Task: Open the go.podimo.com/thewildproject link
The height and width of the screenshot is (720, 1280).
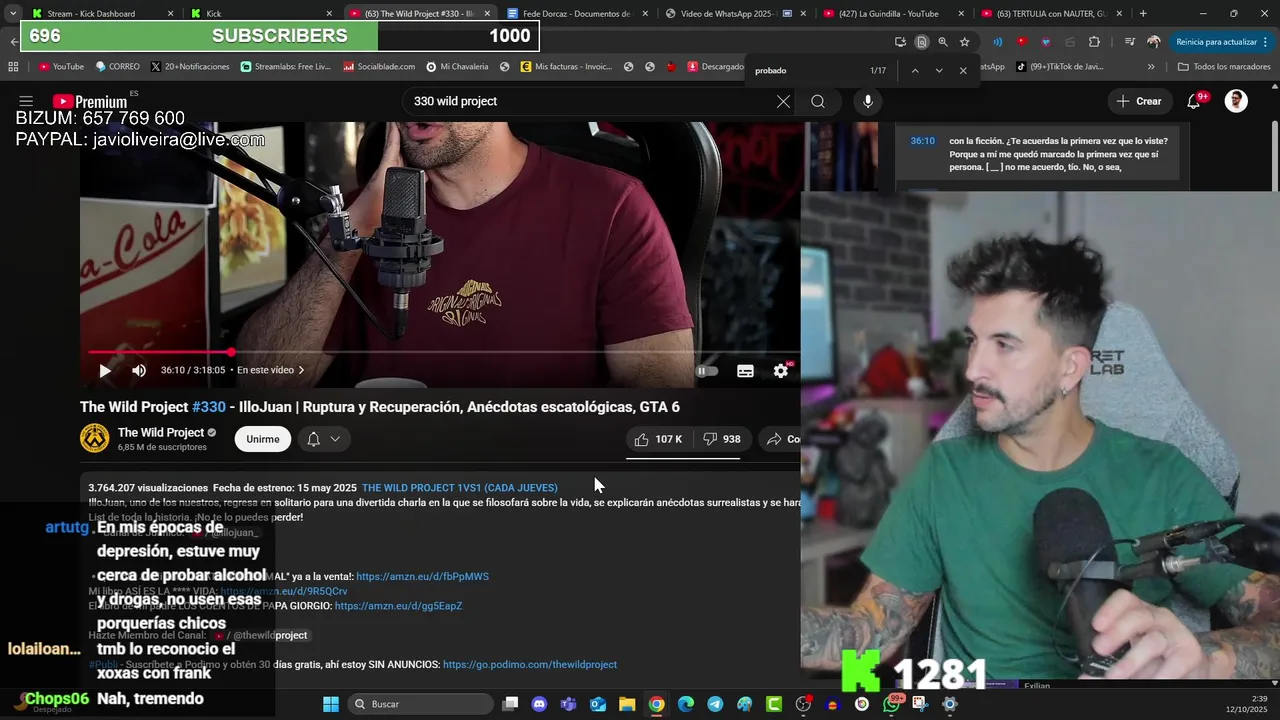Action: [x=530, y=665]
